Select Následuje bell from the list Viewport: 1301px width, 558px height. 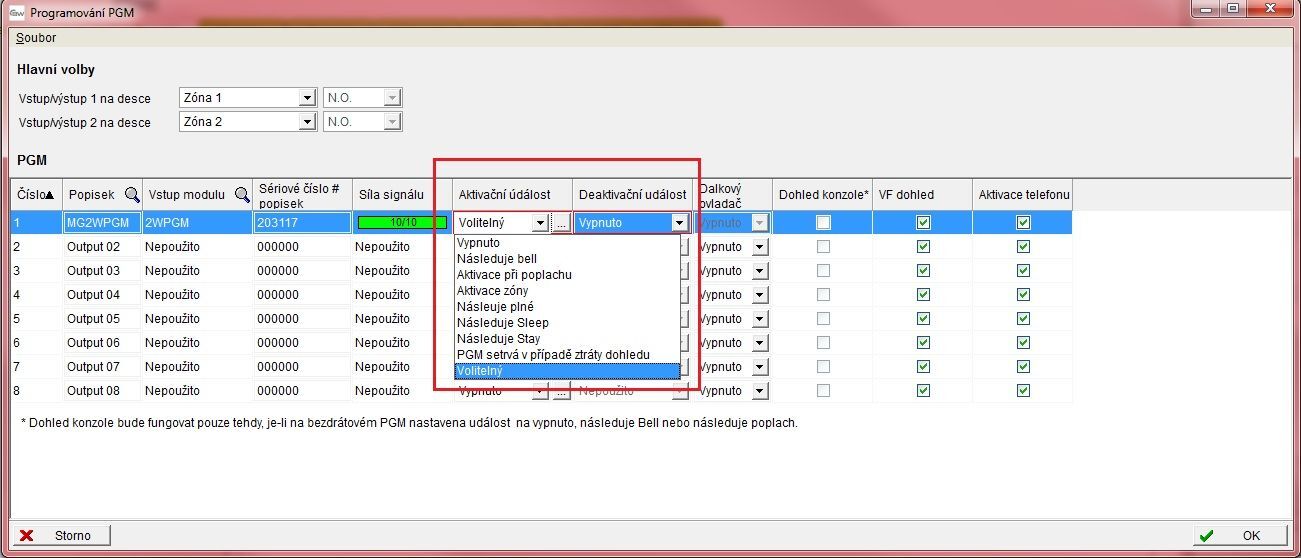coord(496,259)
